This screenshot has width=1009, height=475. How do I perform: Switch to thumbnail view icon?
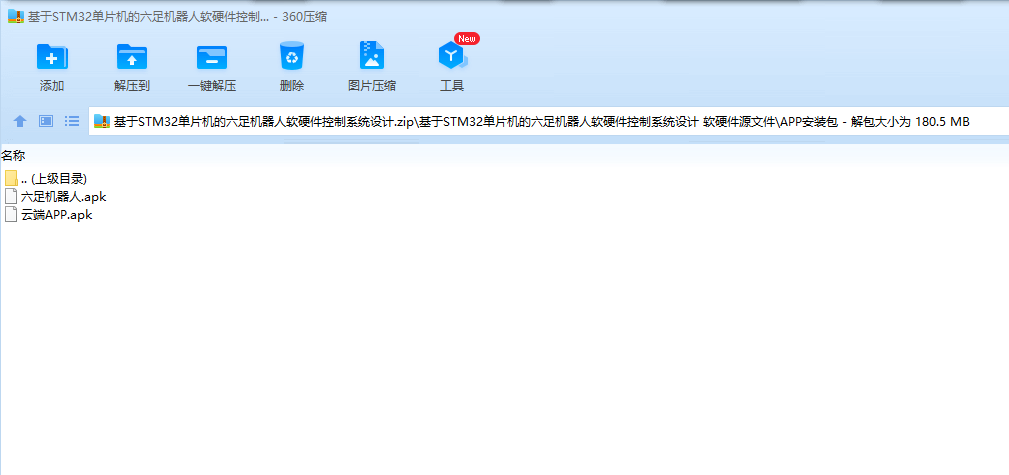point(46,121)
